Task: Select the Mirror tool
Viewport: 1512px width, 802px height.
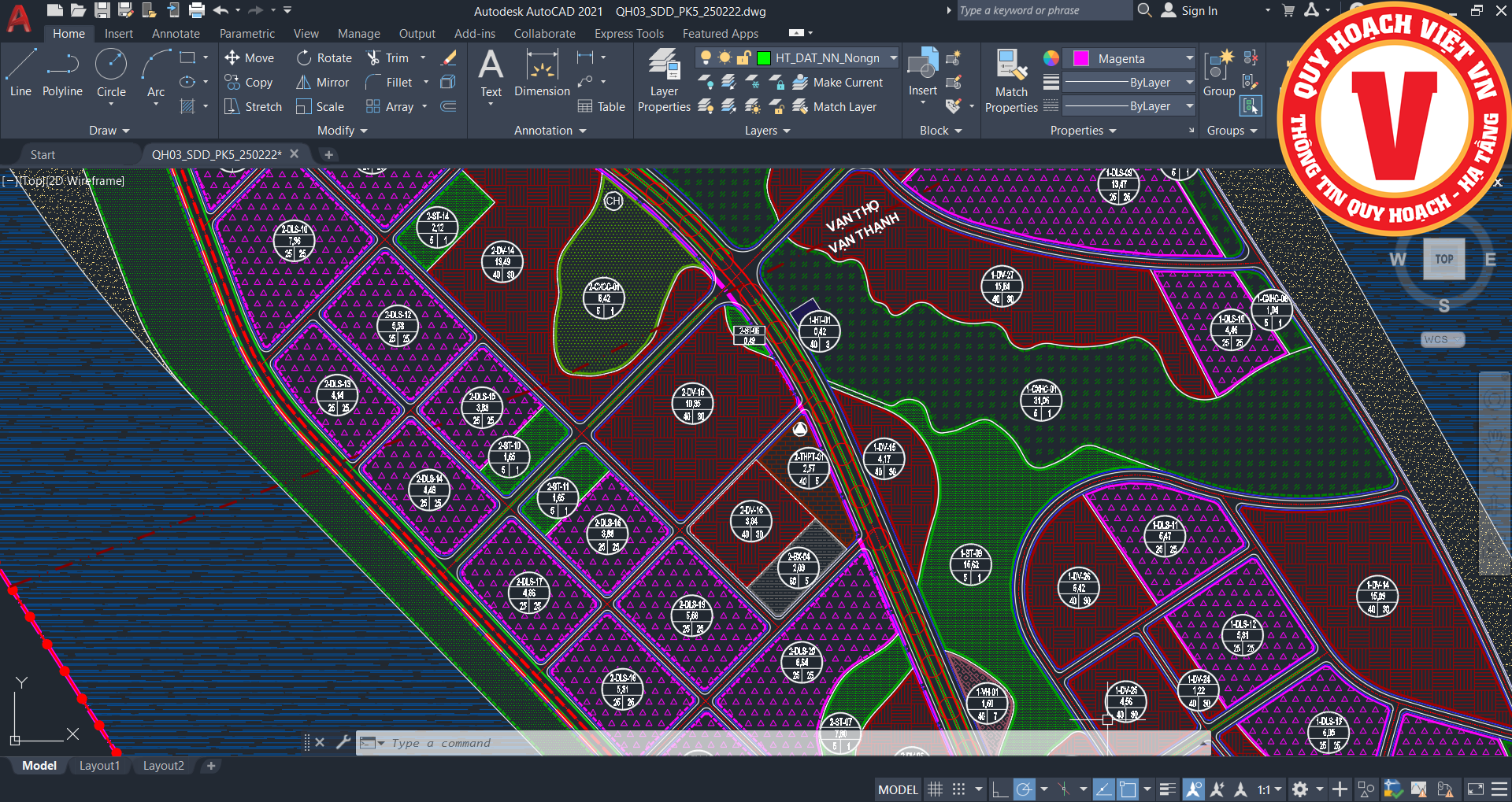Action: pyautogui.click(x=322, y=82)
